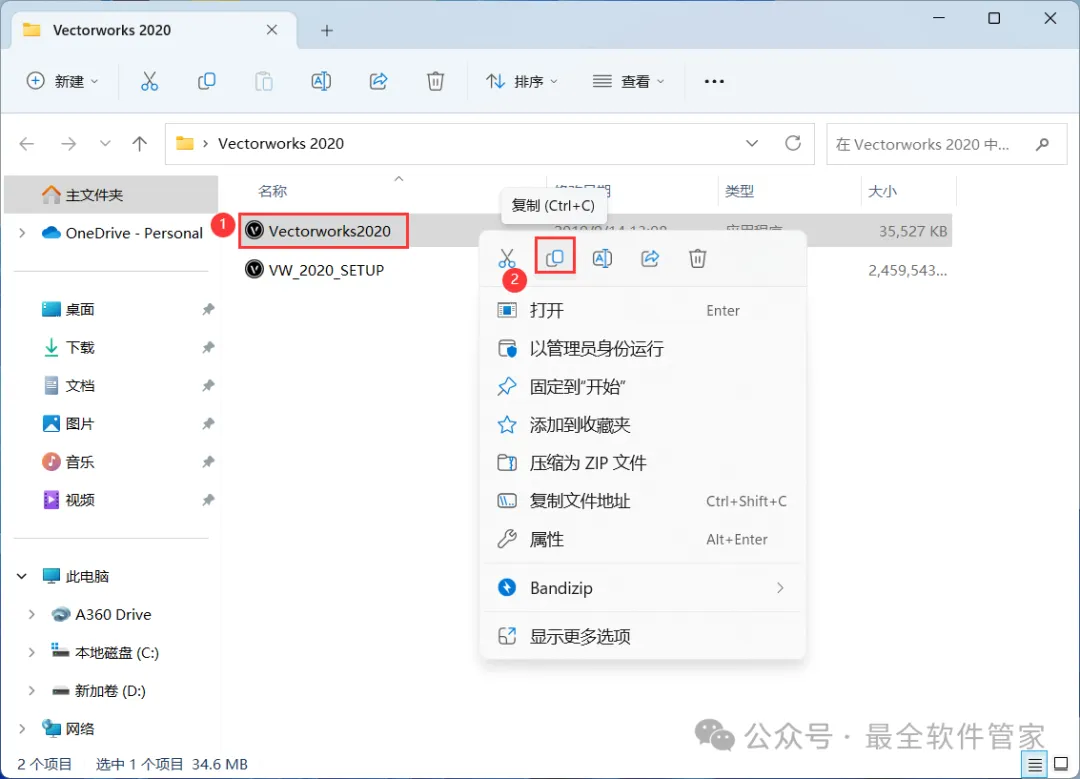Image resolution: width=1080 pixels, height=779 pixels.
Task: Open Bandizip submenu arrow
Action: click(780, 588)
